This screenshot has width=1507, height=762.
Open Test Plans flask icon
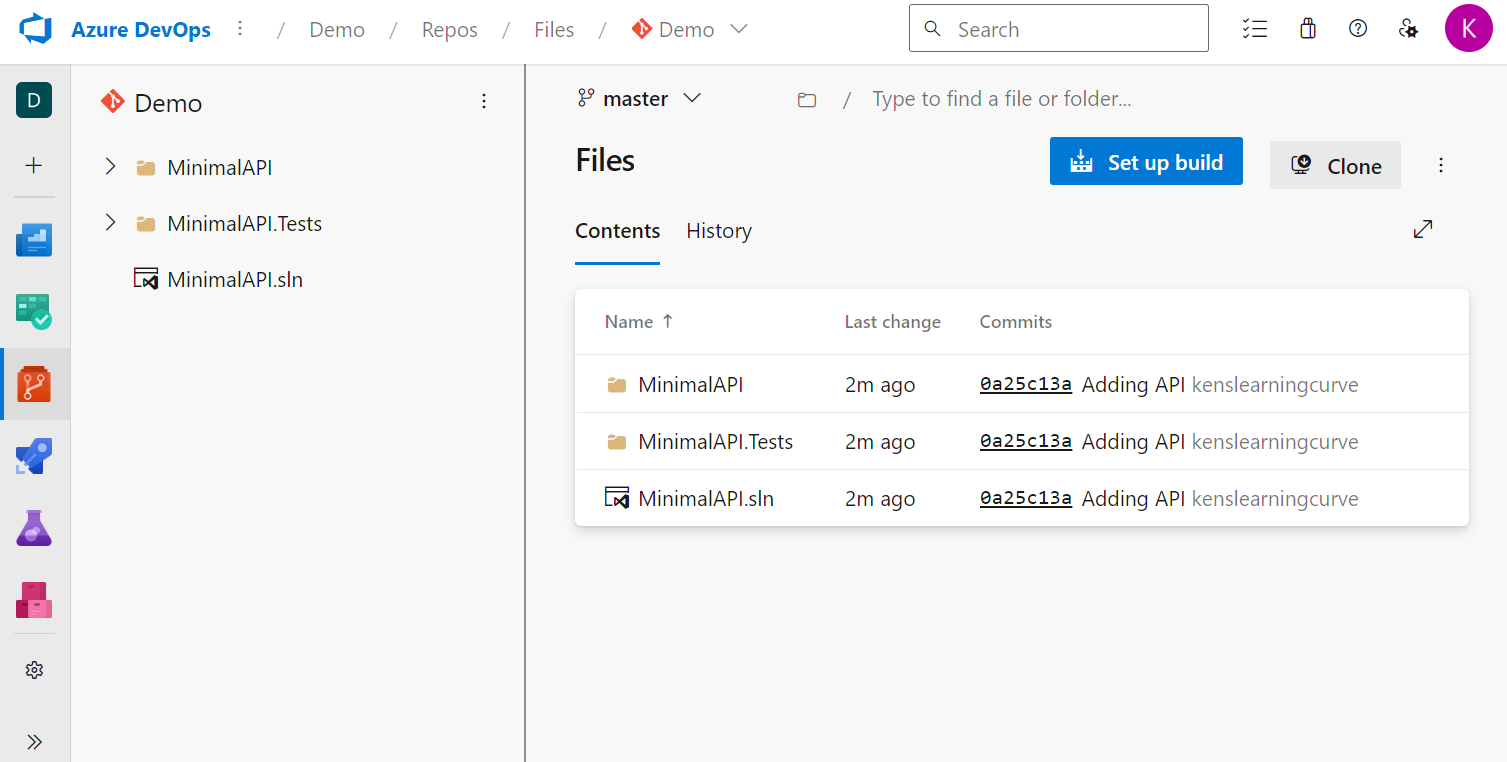coord(34,527)
